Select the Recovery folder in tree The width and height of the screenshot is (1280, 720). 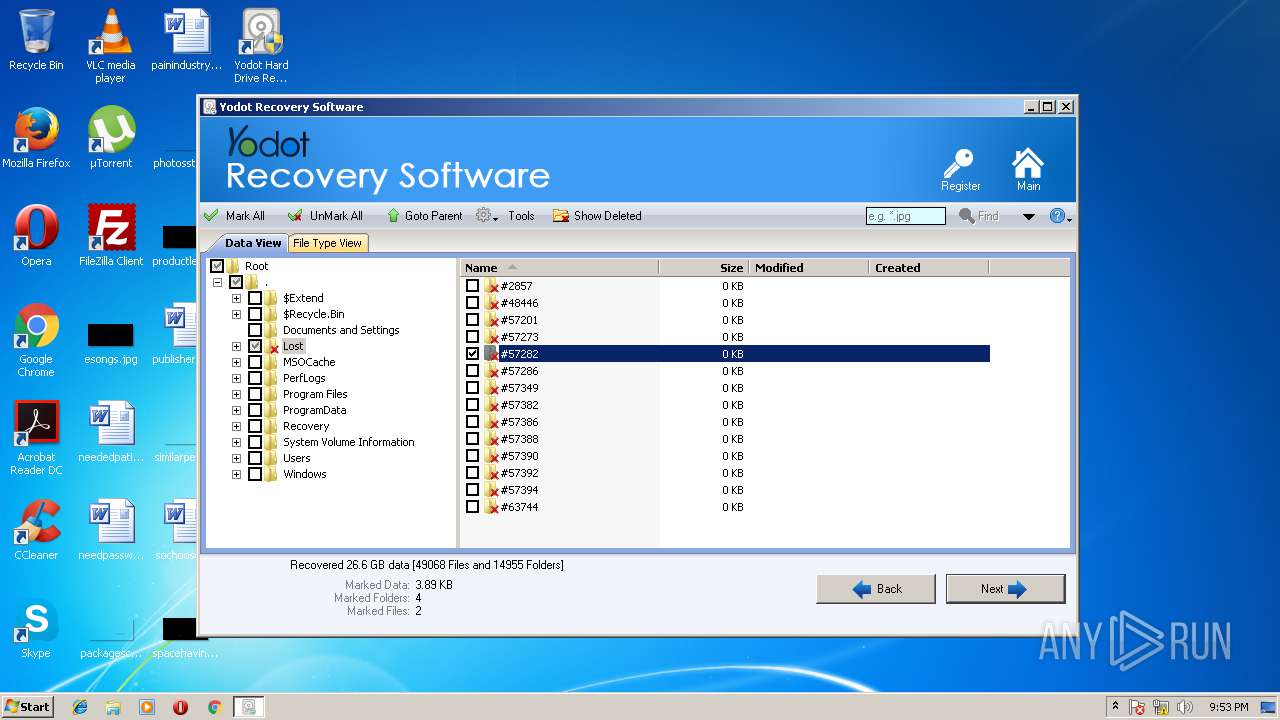[x=306, y=426]
